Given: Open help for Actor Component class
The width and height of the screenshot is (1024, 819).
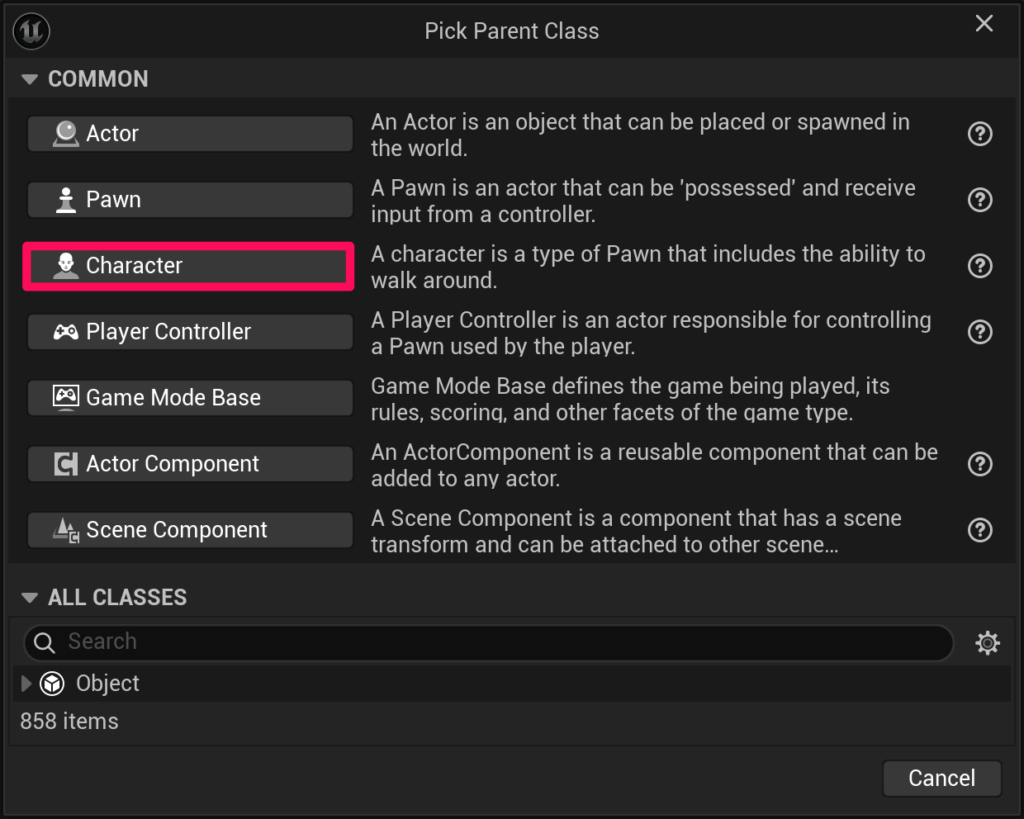Looking at the screenshot, I should 980,464.
